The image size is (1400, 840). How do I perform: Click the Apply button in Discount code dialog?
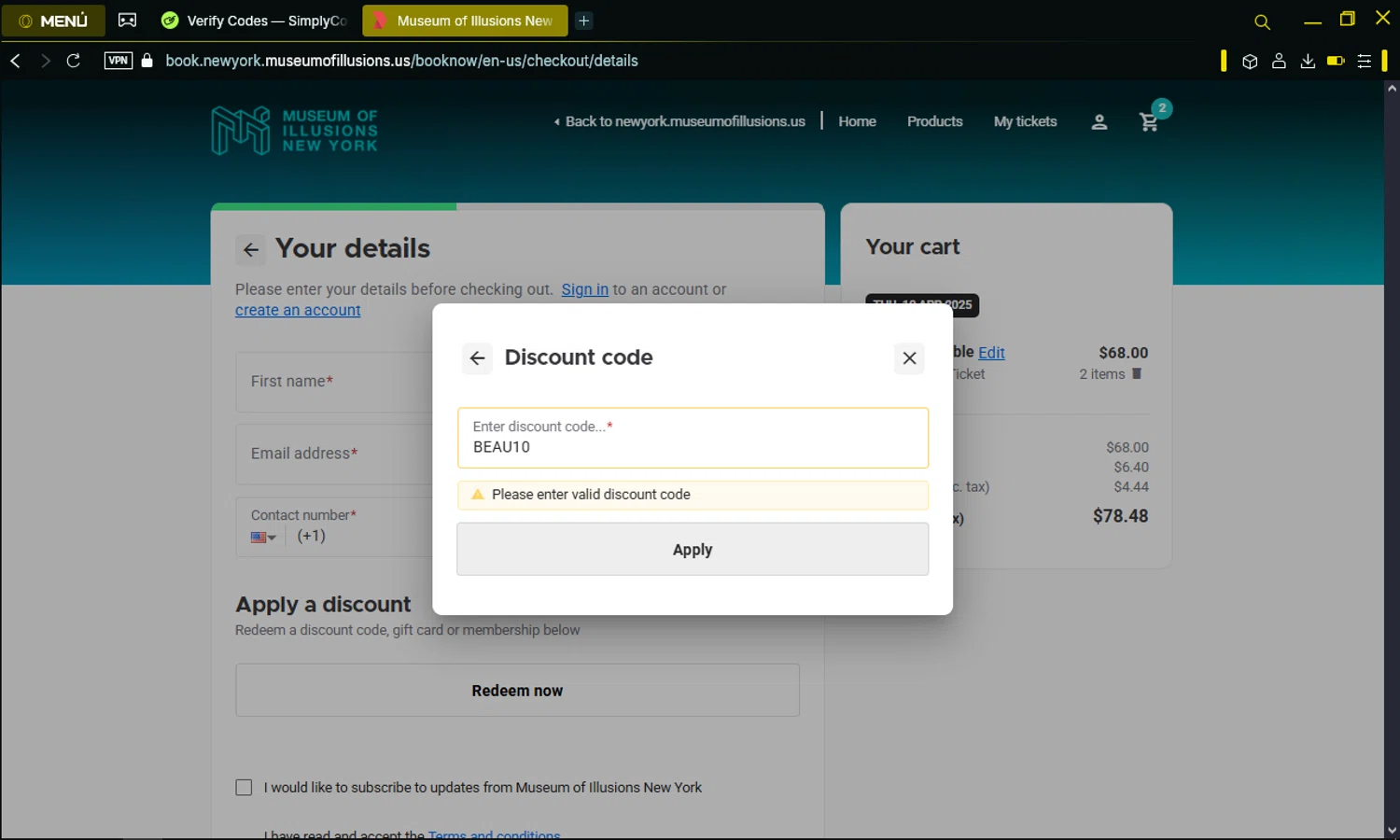tap(693, 550)
